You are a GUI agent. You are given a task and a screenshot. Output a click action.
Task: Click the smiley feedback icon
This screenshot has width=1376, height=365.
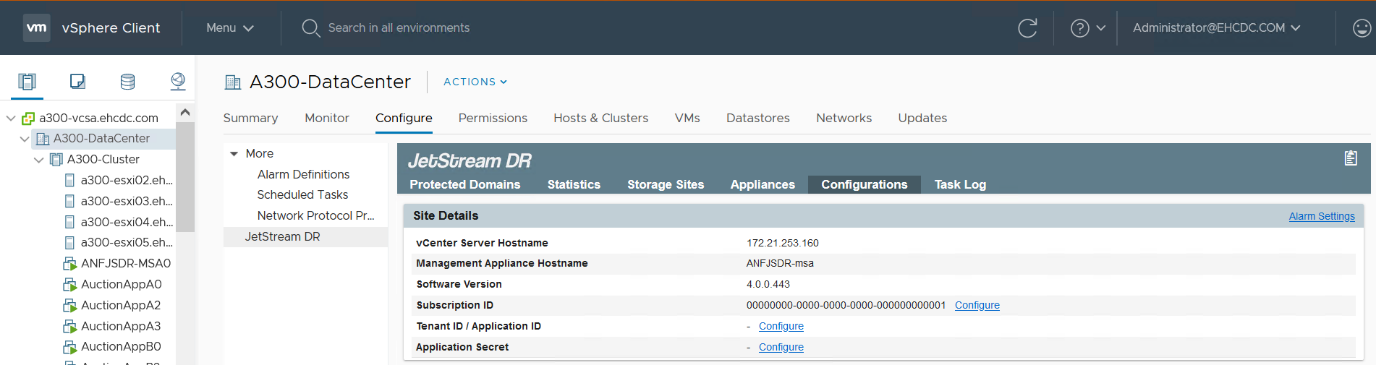(1362, 28)
